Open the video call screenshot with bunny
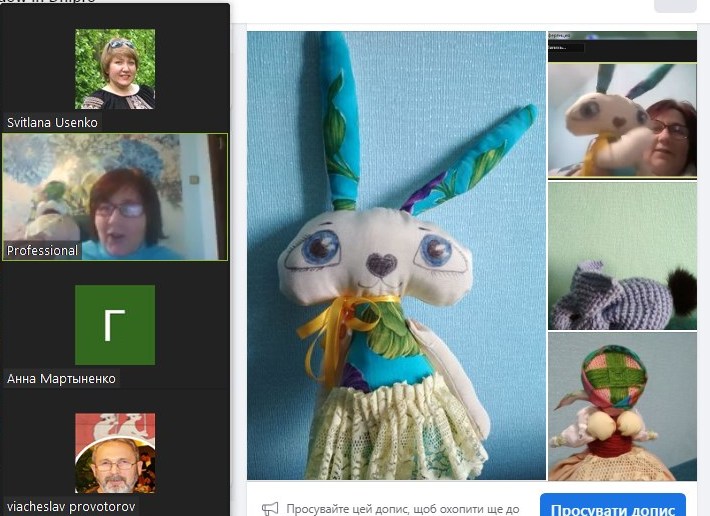Image resolution: width=710 pixels, height=516 pixels. tap(622, 105)
